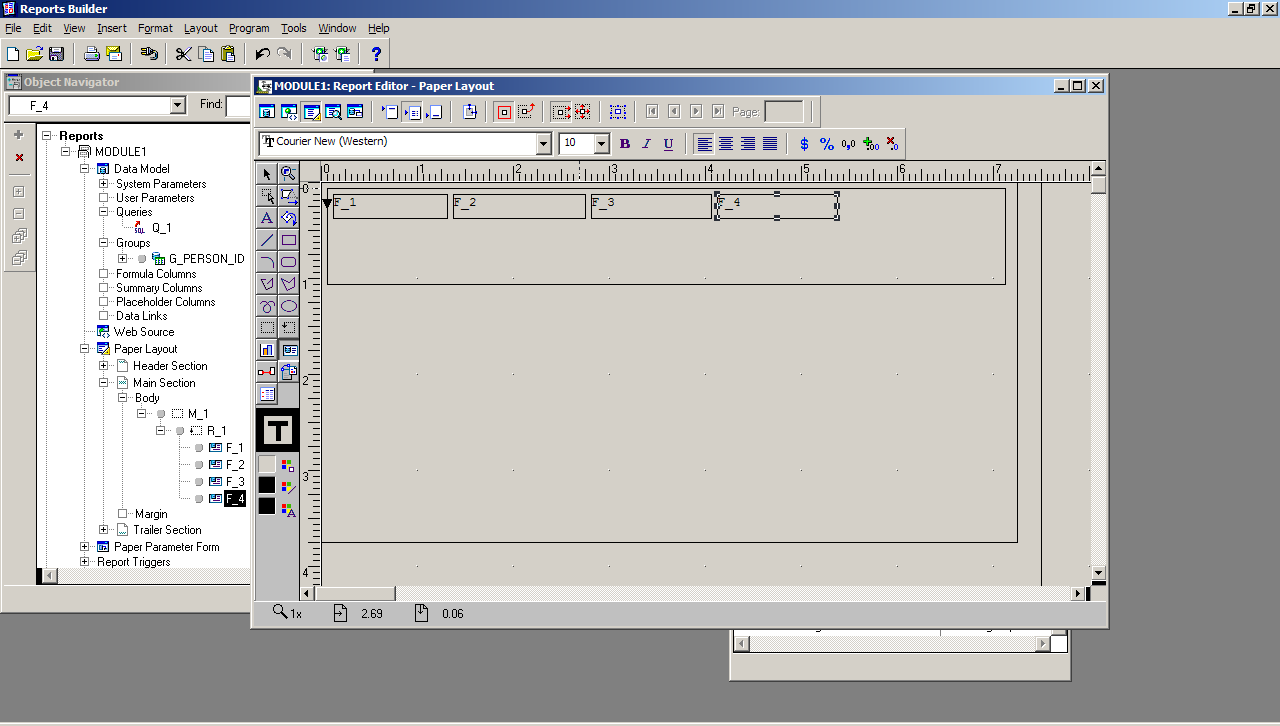Screen dimensions: 1280x726
Task: Enable Confine mode
Action: point(505,111)
